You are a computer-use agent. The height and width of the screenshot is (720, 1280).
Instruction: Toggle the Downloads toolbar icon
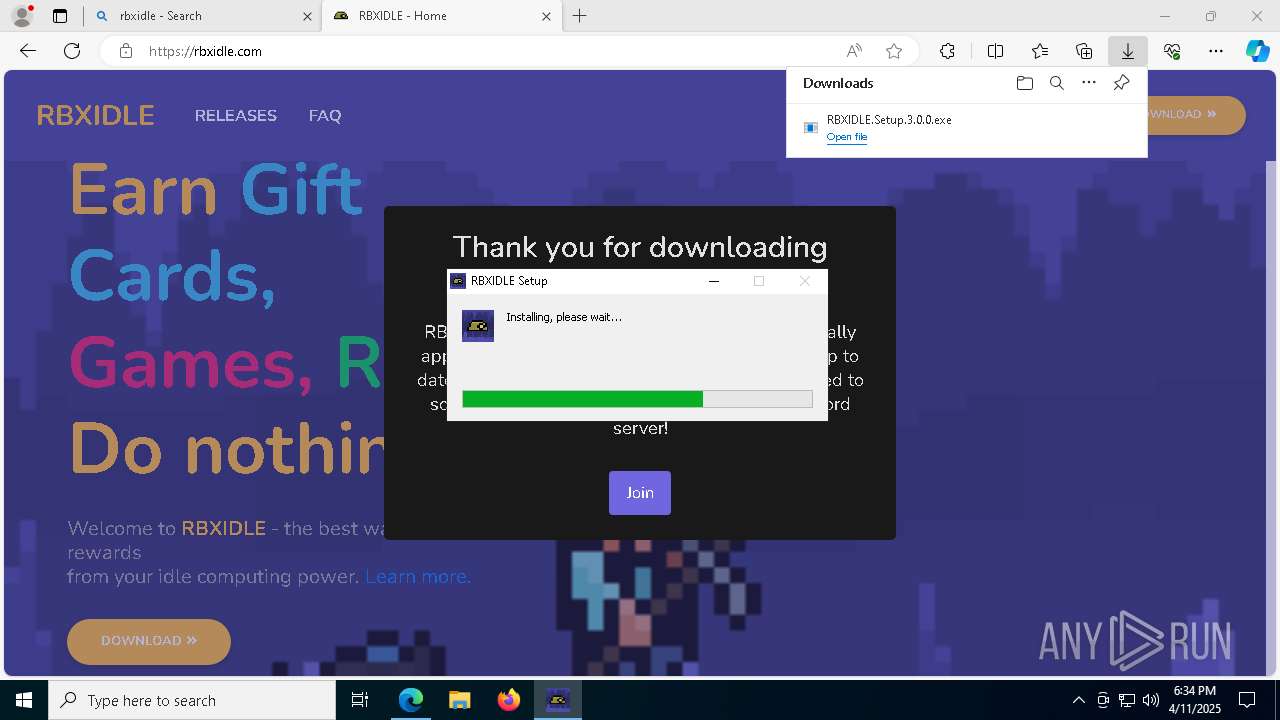1127,51
